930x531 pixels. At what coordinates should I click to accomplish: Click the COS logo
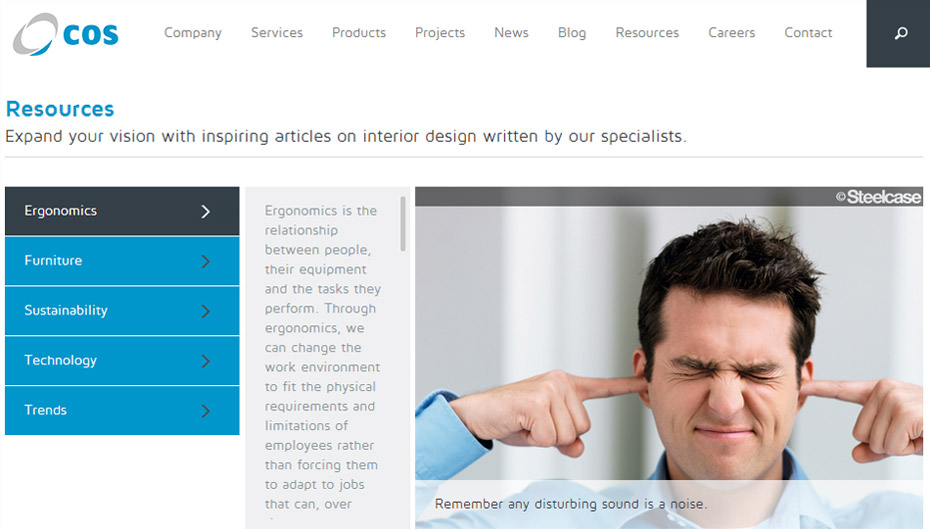point(66,34)
